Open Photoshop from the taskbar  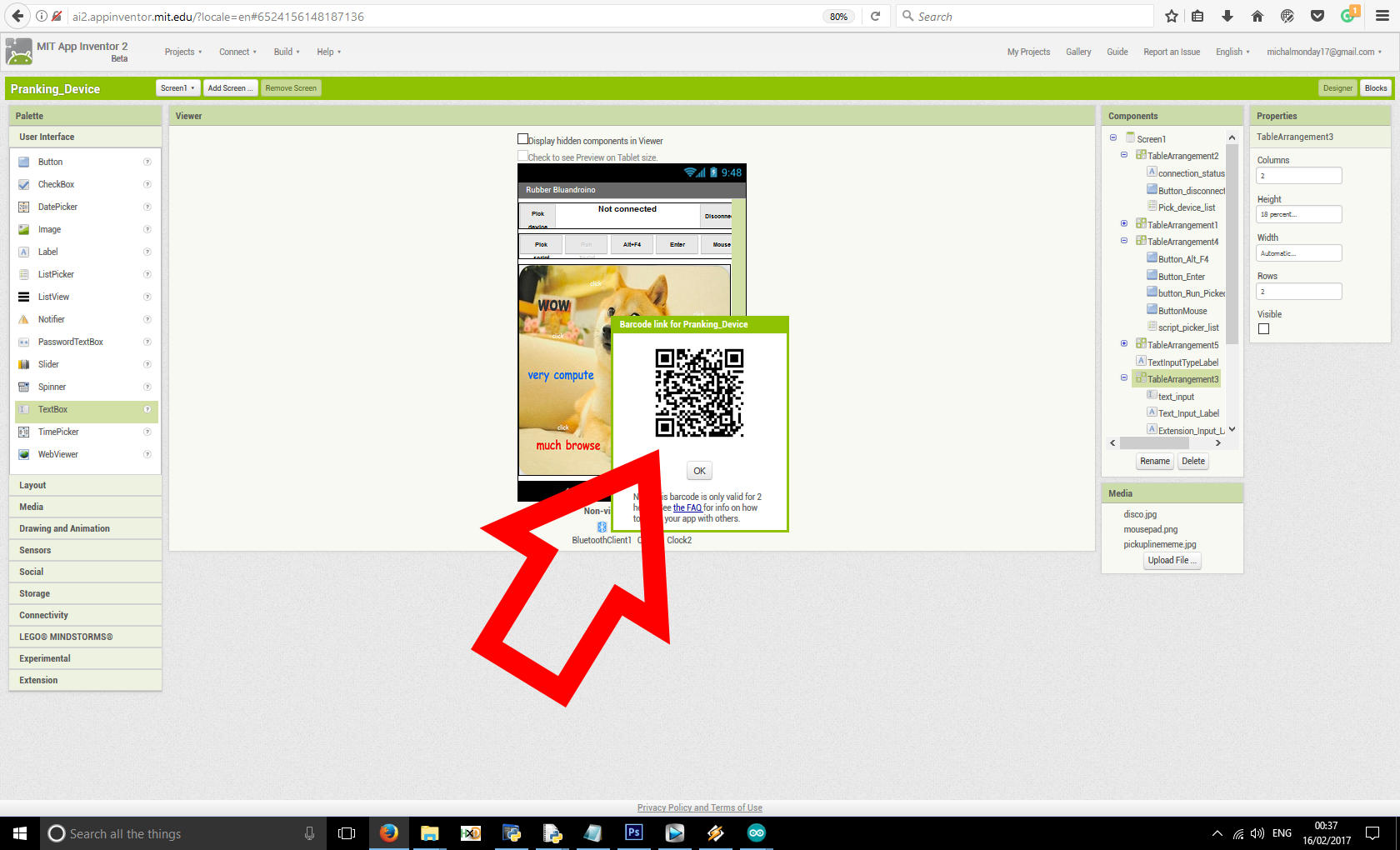pyautogui.click(x=634, y=832)
